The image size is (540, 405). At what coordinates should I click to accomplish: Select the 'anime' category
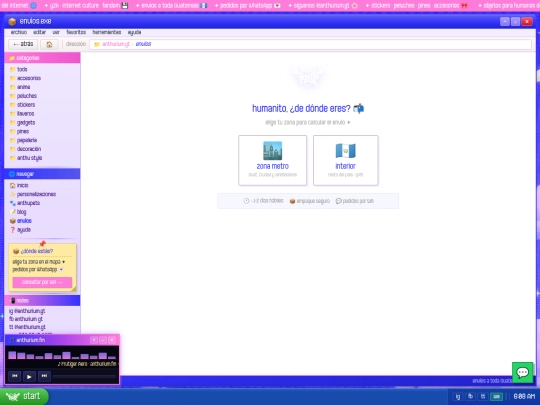coord(20,87)
